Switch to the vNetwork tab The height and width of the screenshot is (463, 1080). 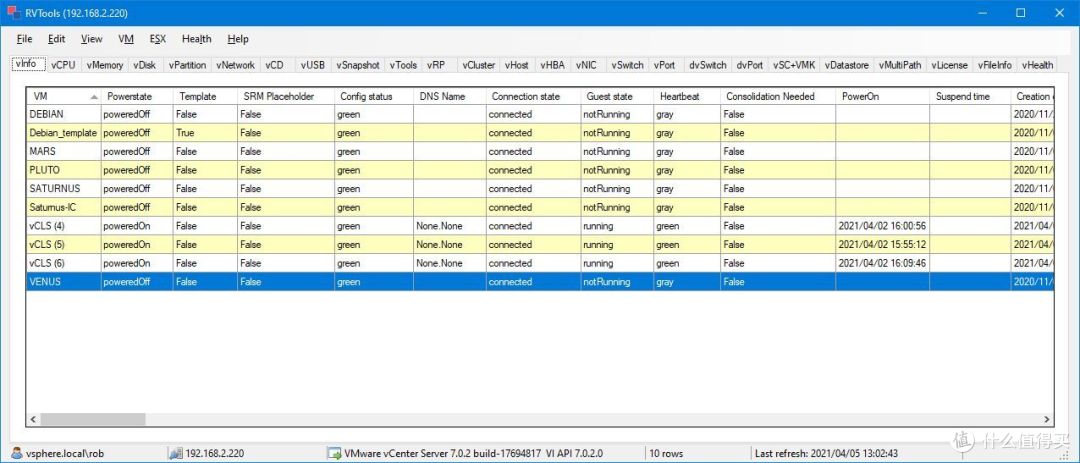[236, 65]
